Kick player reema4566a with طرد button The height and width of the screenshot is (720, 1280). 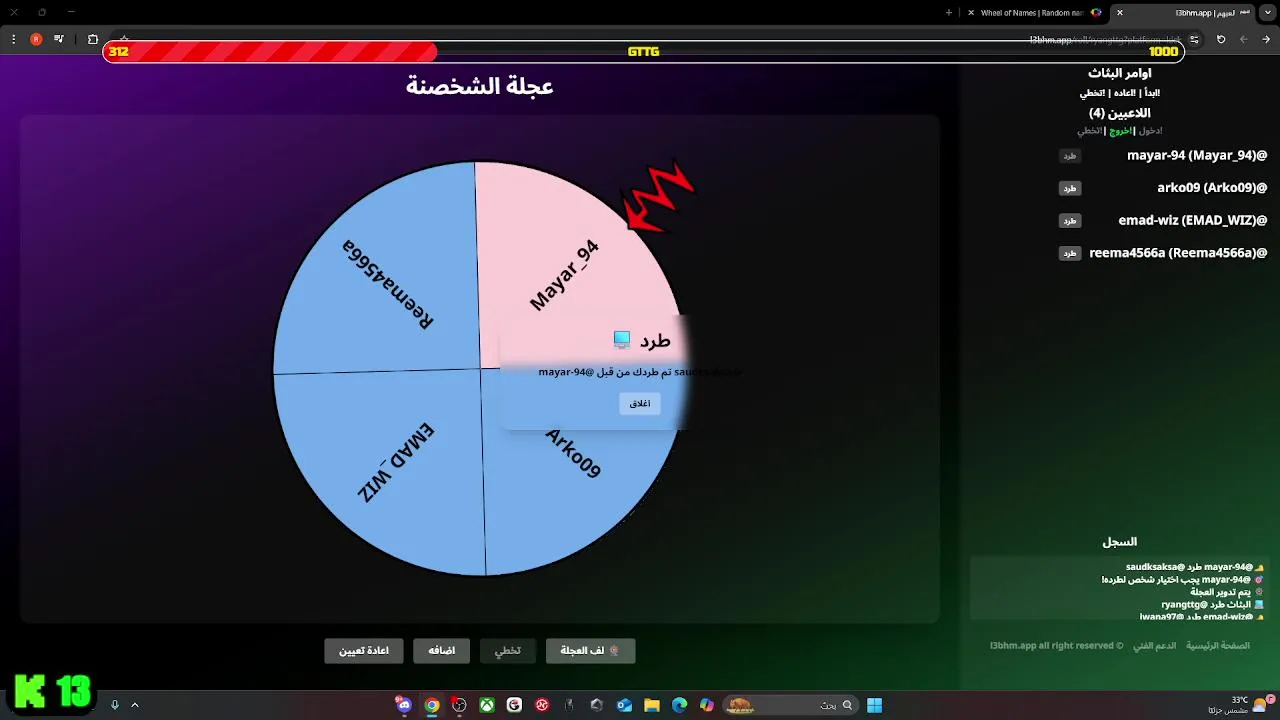1070,253
